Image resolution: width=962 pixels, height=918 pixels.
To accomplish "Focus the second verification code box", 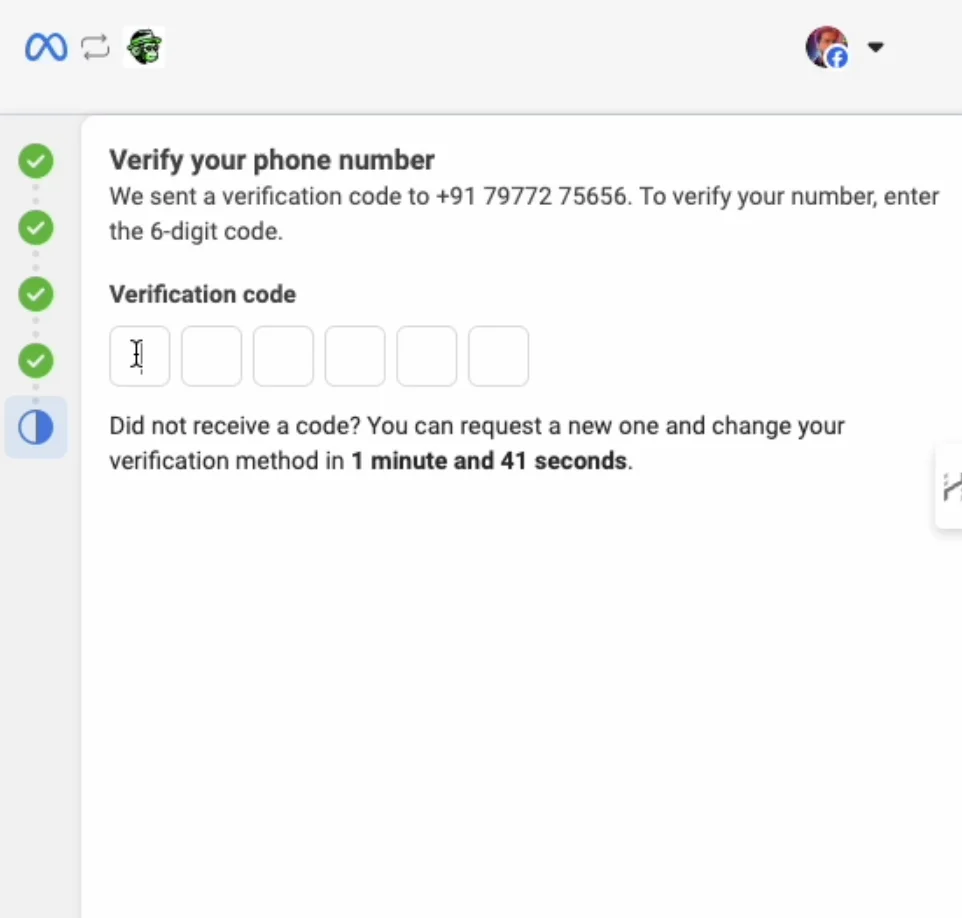I will pos(212,356).
